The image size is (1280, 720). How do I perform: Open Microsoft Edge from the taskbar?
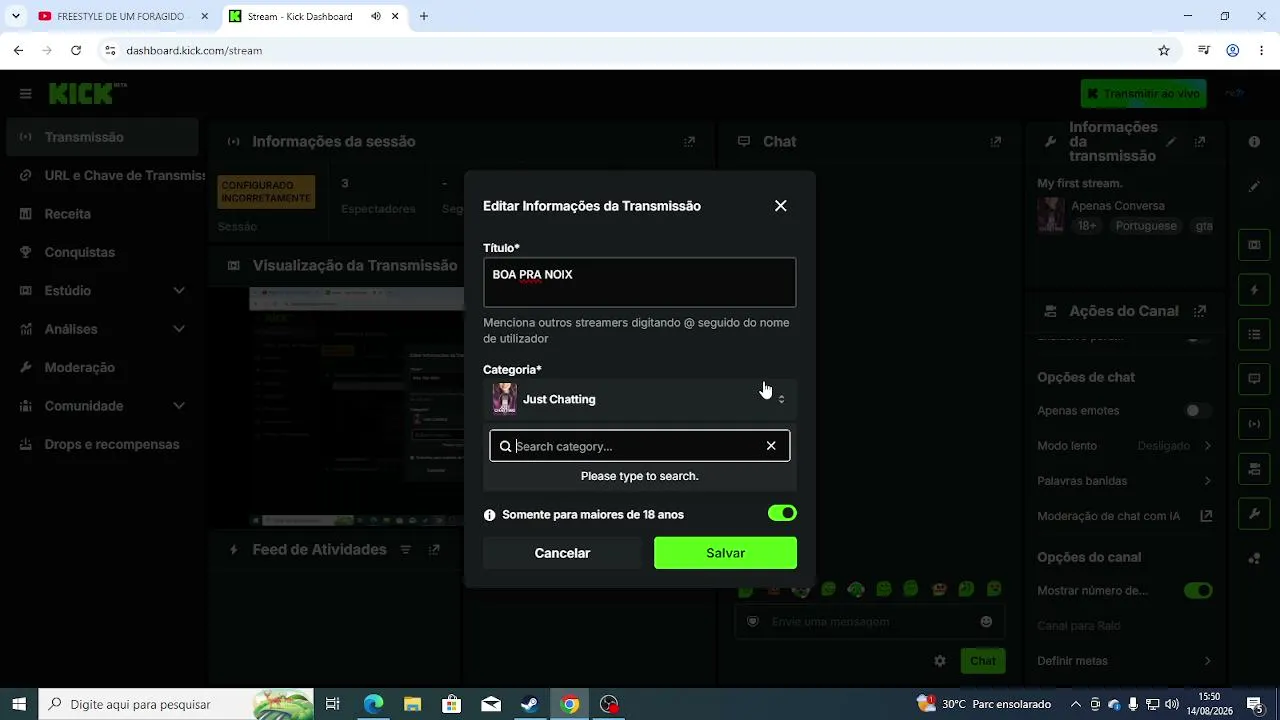(x=373, y=704)
